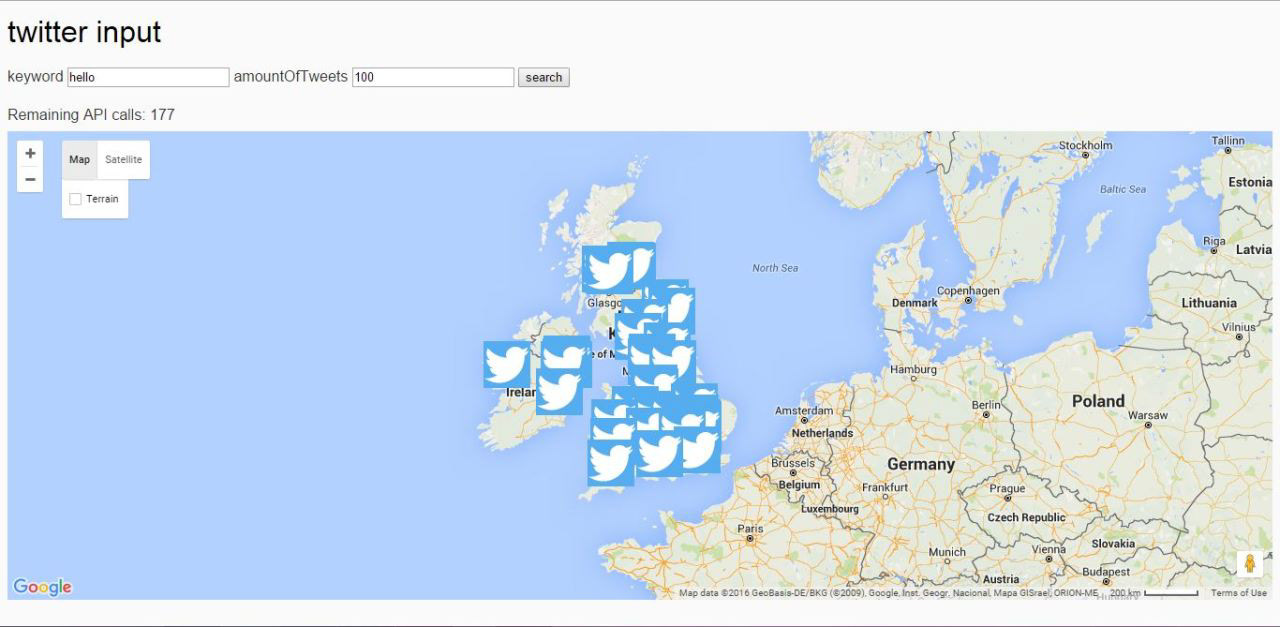
Task: Click the Berlin city label
Action: coord(986,404)
